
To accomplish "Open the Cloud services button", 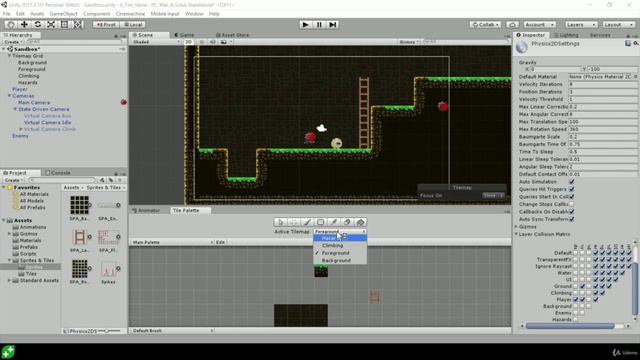I will click(x=513, y=24).
